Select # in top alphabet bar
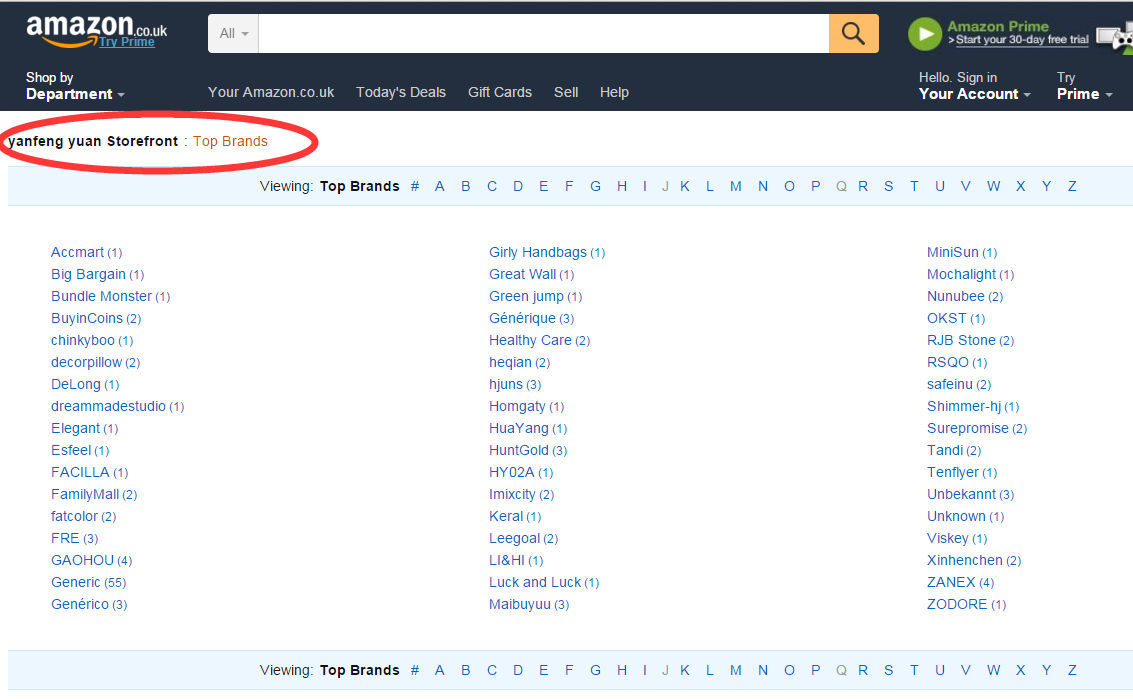The height and width of the screenshot is (699, 1133). (x=415, y=186)
